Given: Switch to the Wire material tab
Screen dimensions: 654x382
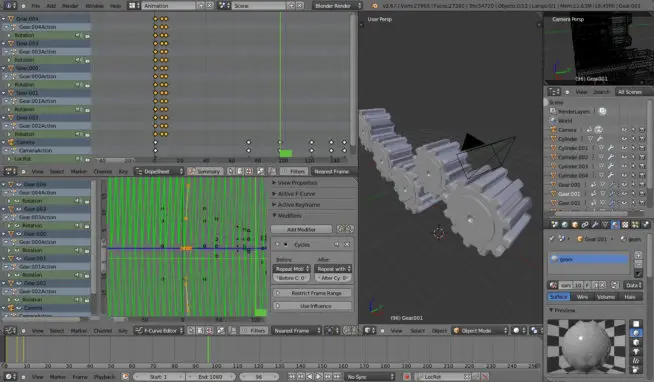Looking at the screenshot, I should point(582,297).
